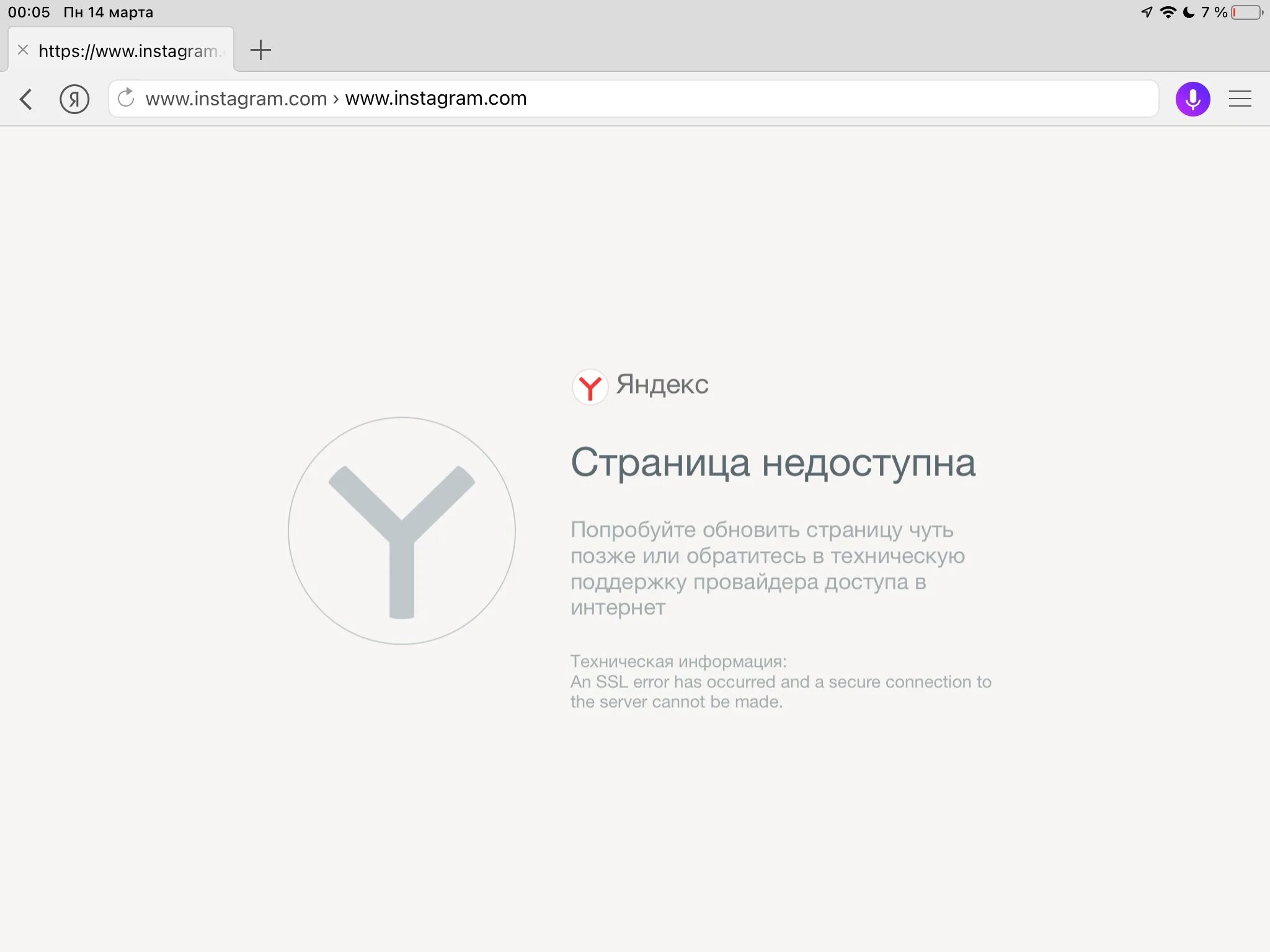Tap the 00:05 clock in status bar
1270x952 pixels.
pos(29,12)
